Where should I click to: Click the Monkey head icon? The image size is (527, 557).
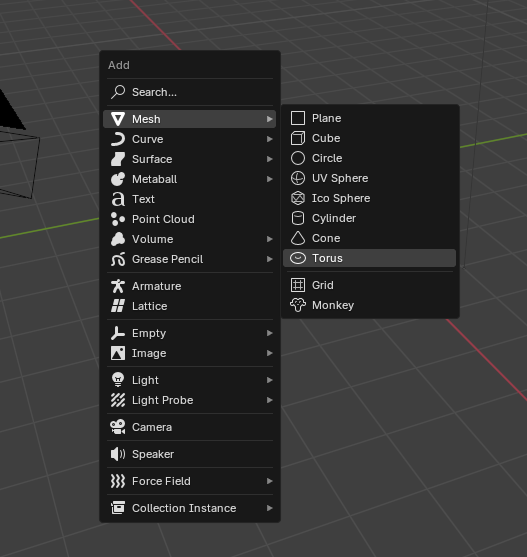coord(298,305)
